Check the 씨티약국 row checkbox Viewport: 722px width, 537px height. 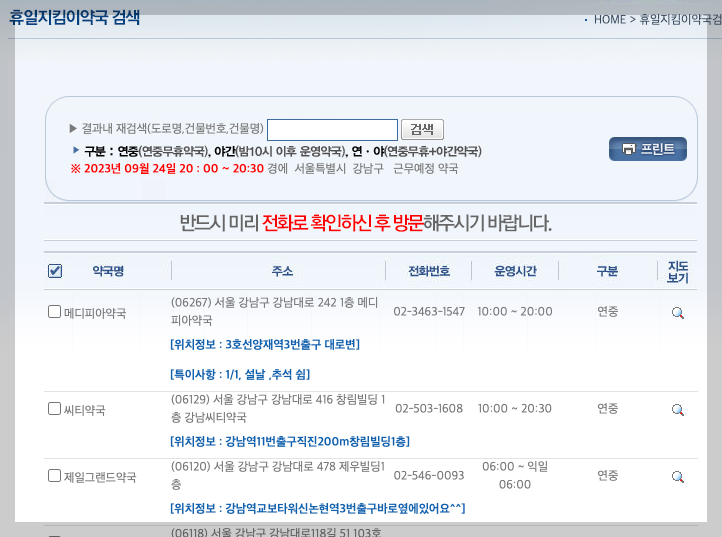(x=54, y=409)
